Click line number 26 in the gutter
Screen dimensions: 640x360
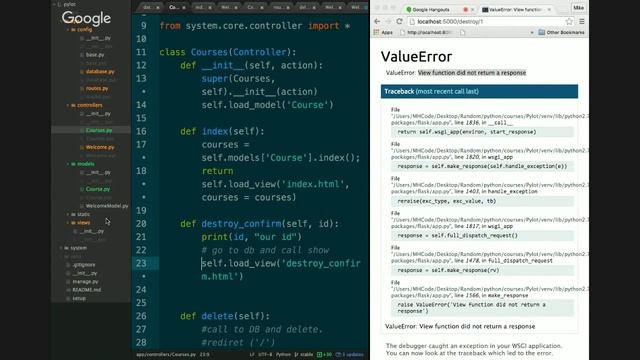(141, 316)
